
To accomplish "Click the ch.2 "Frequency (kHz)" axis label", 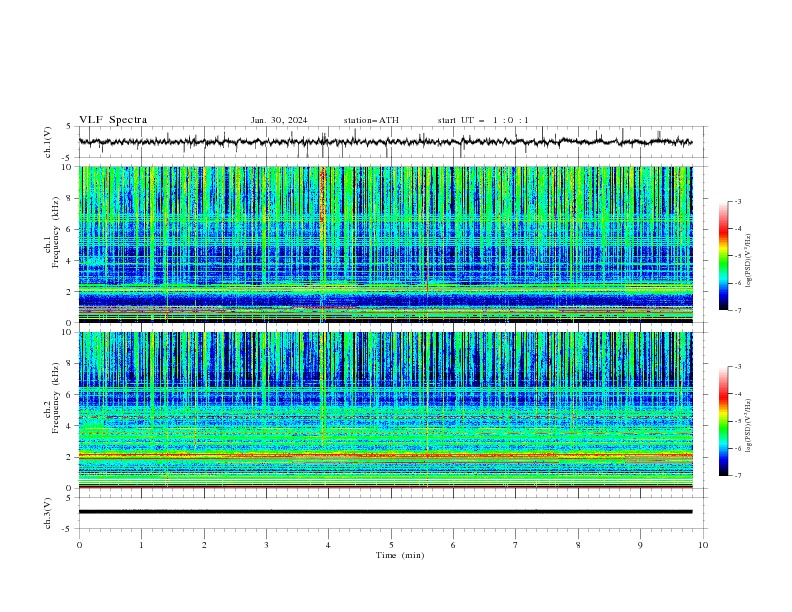I will [x=56, y=398].
